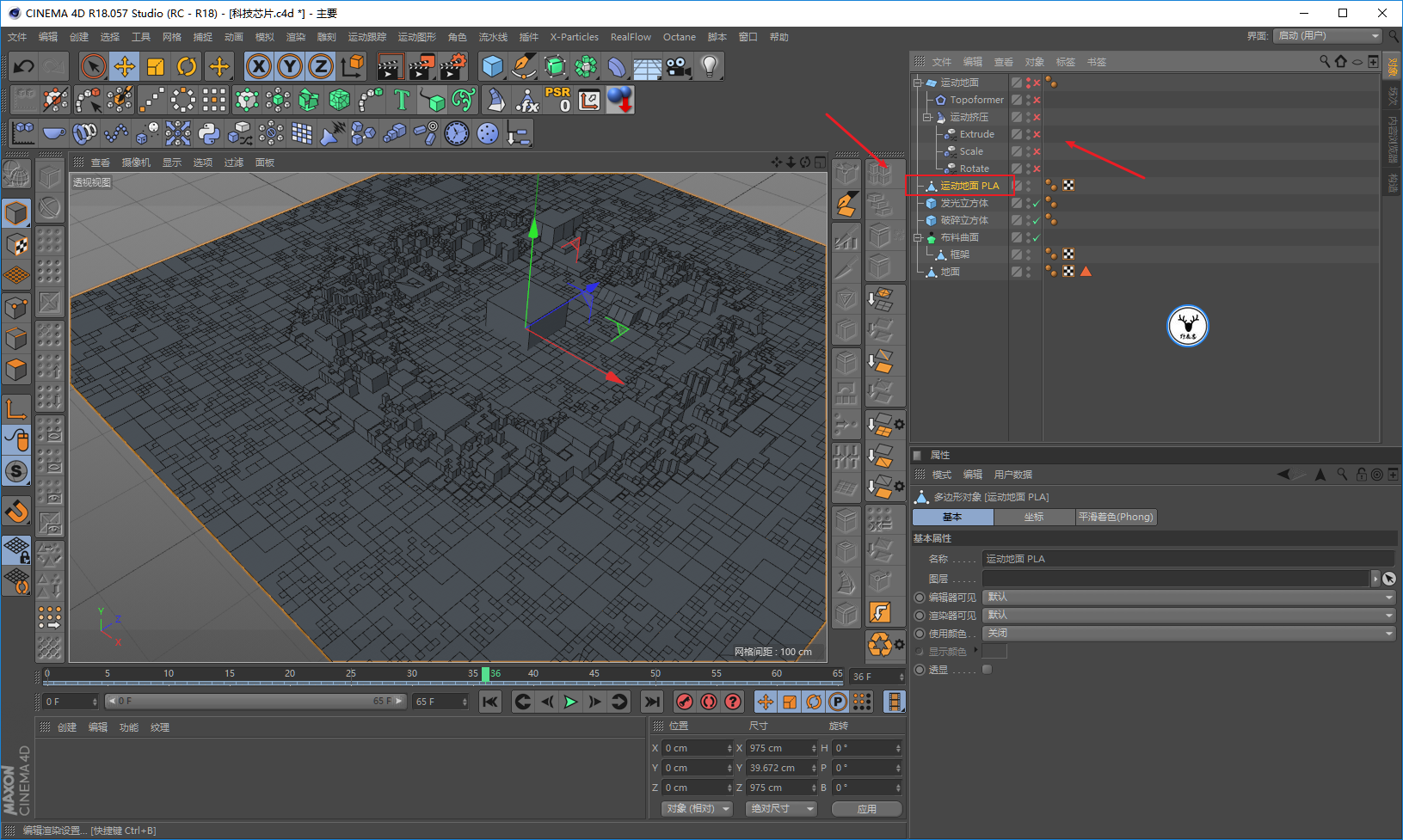The height and width of the screenshot is (840, 1403).
Task: Open the 对象 (相对) coordinate dropdown
Action: 697,808
